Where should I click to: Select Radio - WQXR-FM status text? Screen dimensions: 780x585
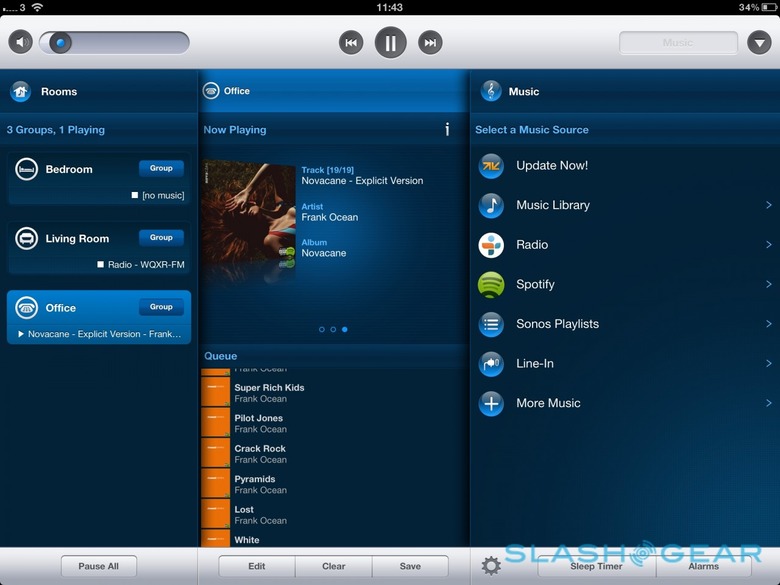pos(146,265)
